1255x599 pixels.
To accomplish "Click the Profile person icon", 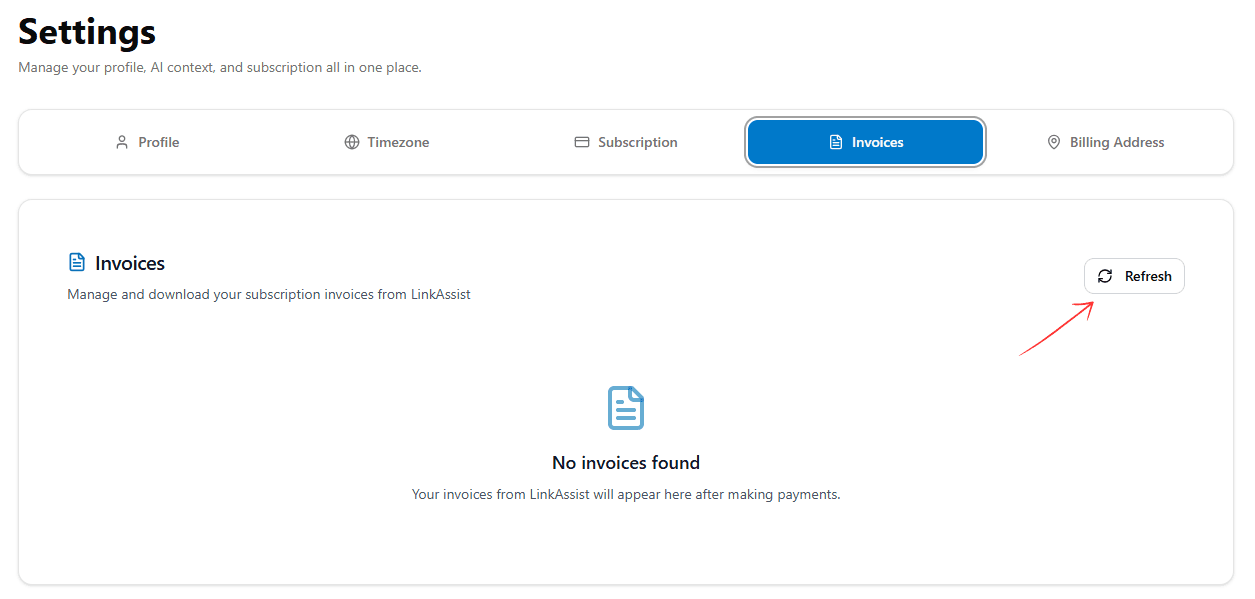I will 120,142.
